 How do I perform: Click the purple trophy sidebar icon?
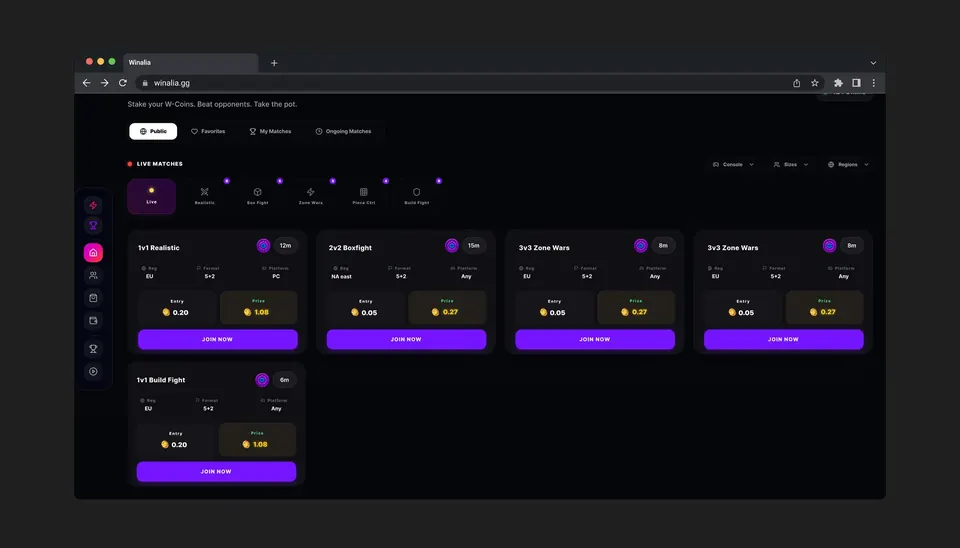[x=93, y=225]
